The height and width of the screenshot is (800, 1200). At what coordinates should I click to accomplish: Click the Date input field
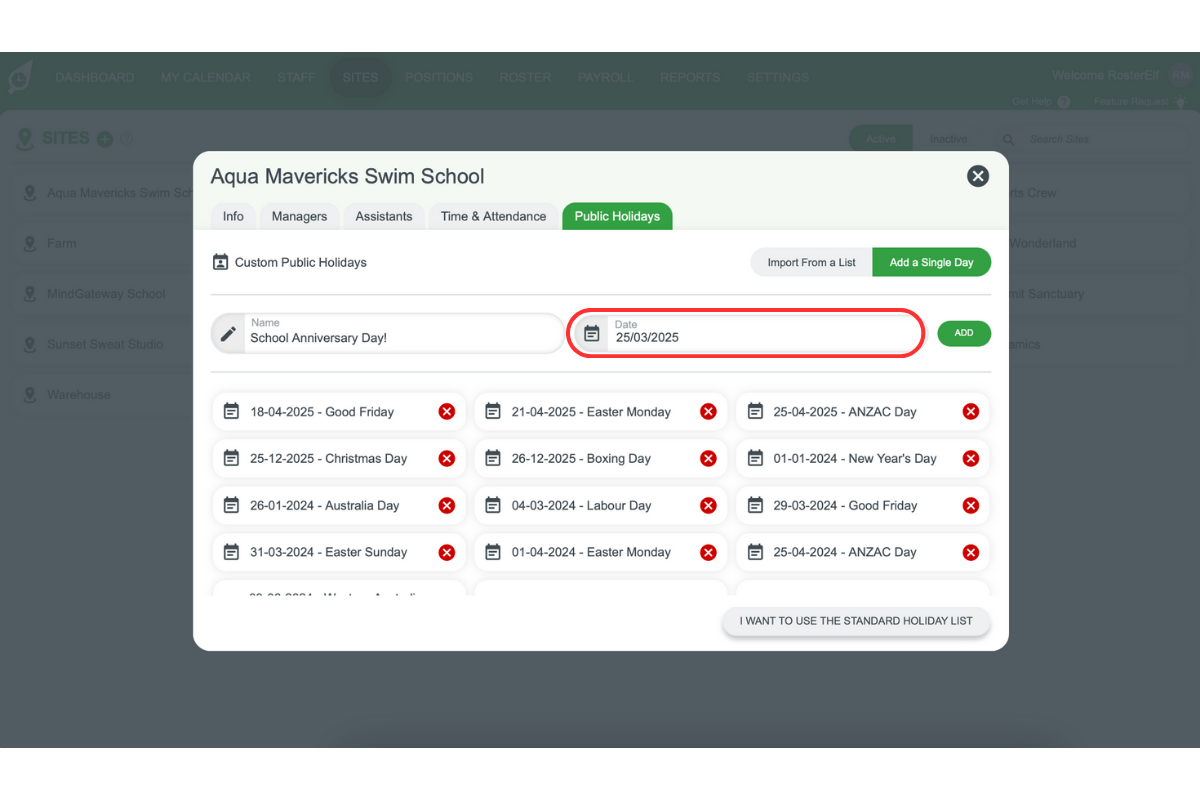760,337
